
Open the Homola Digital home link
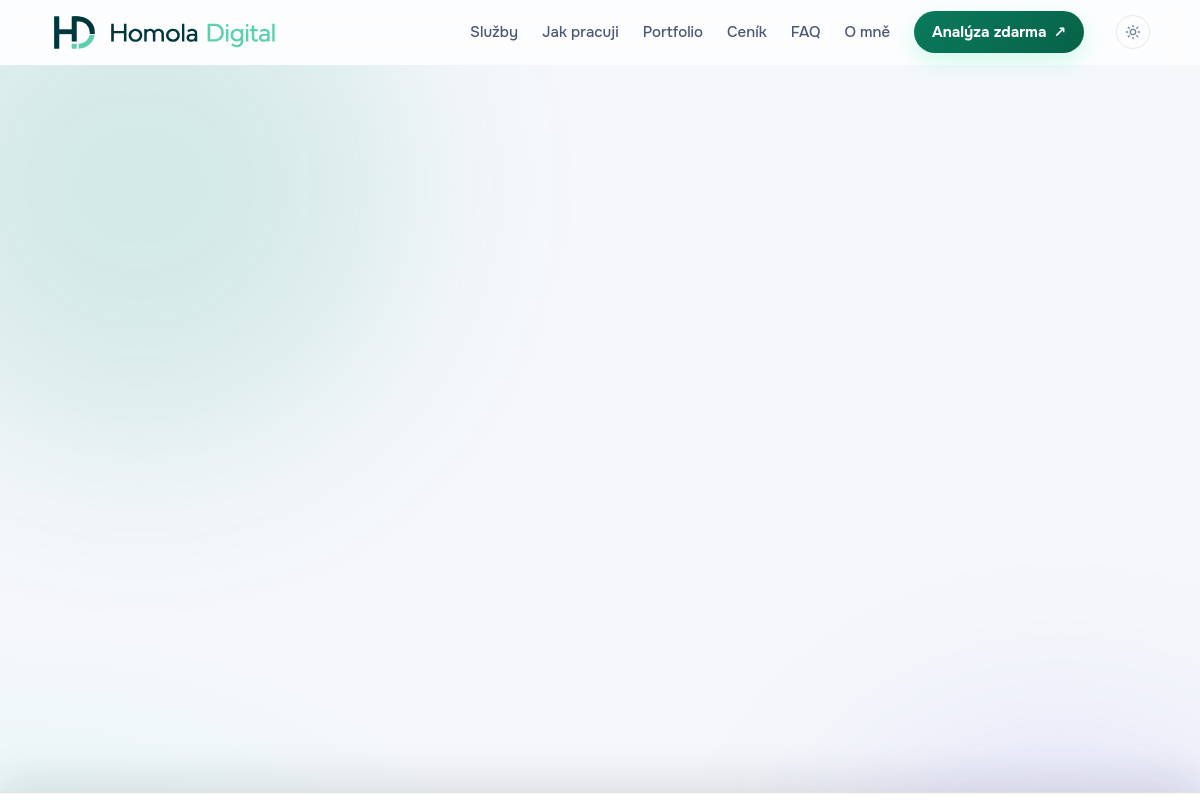(x=165, y=32)
